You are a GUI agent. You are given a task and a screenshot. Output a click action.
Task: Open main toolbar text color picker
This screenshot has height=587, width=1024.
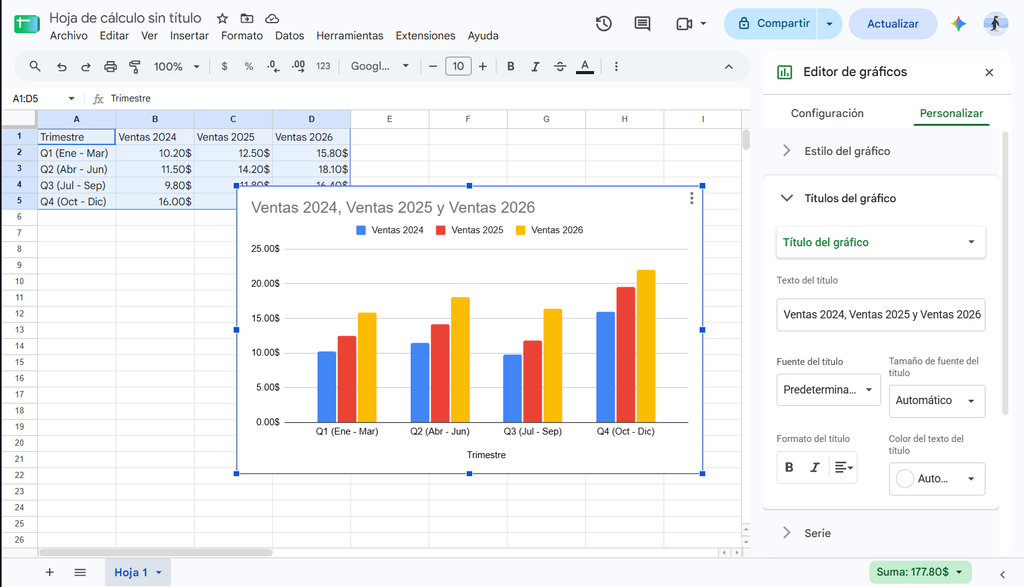pos(584,67)
